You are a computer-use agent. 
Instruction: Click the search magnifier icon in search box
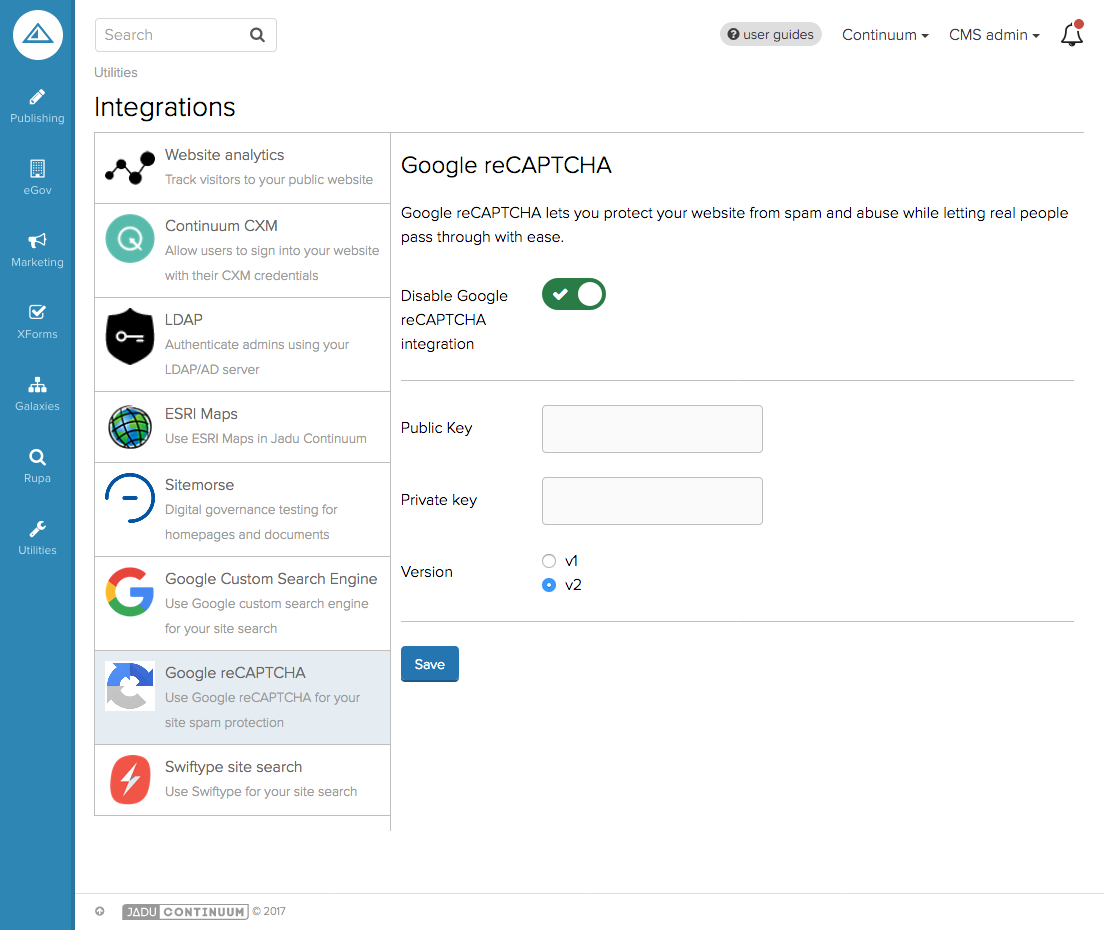pyautogui.click(x=258, y=34)
